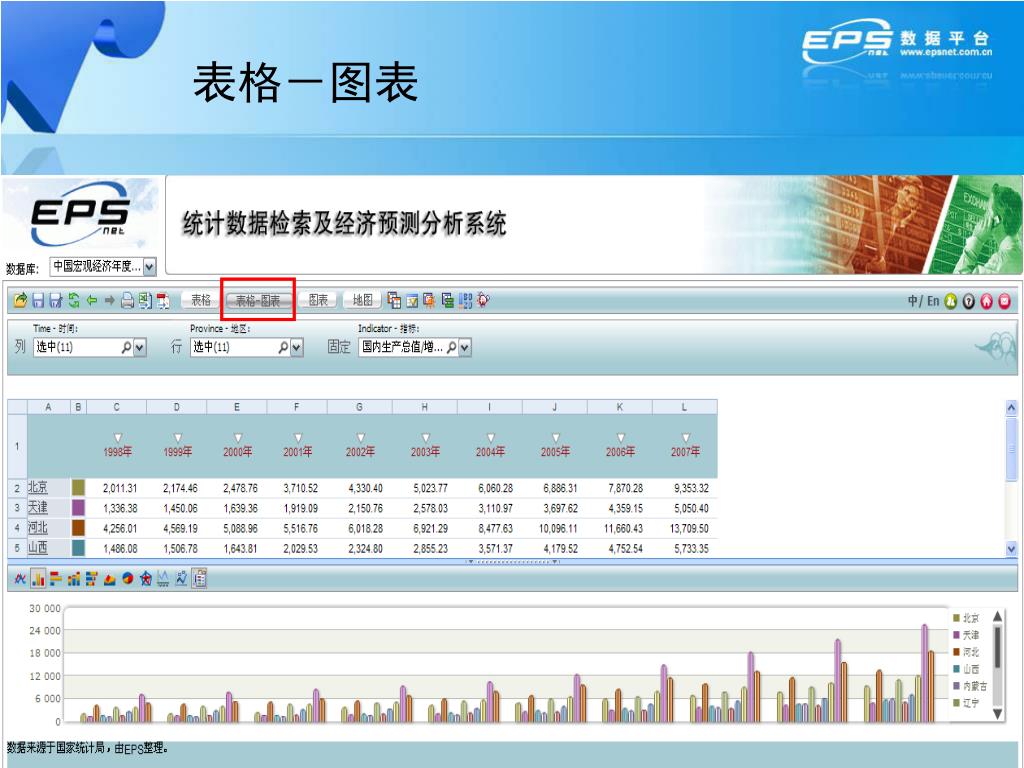Open help with the question mark icon

(x=968, y=301)
